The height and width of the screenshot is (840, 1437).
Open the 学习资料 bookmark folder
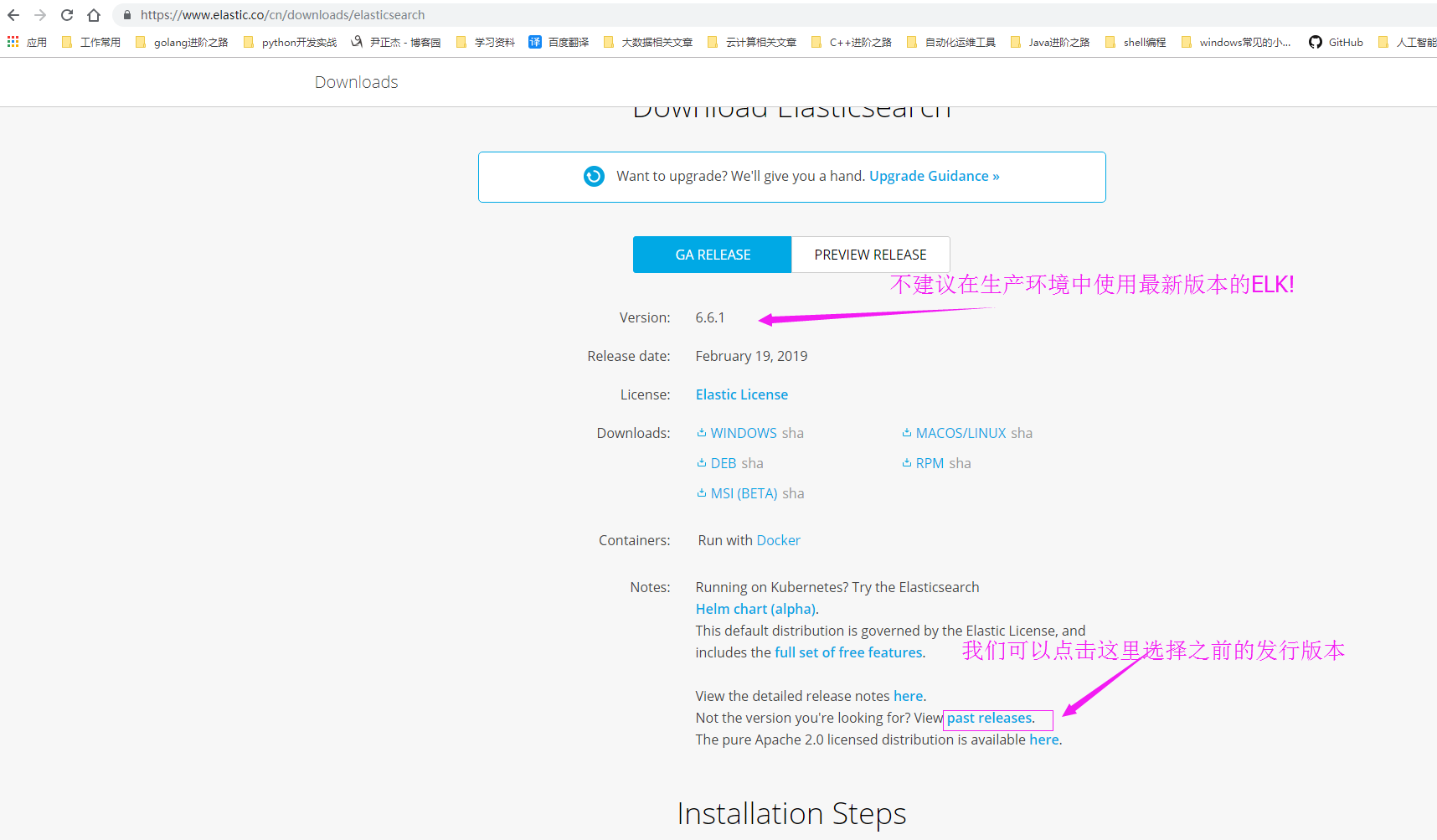(x=485, y=42)
